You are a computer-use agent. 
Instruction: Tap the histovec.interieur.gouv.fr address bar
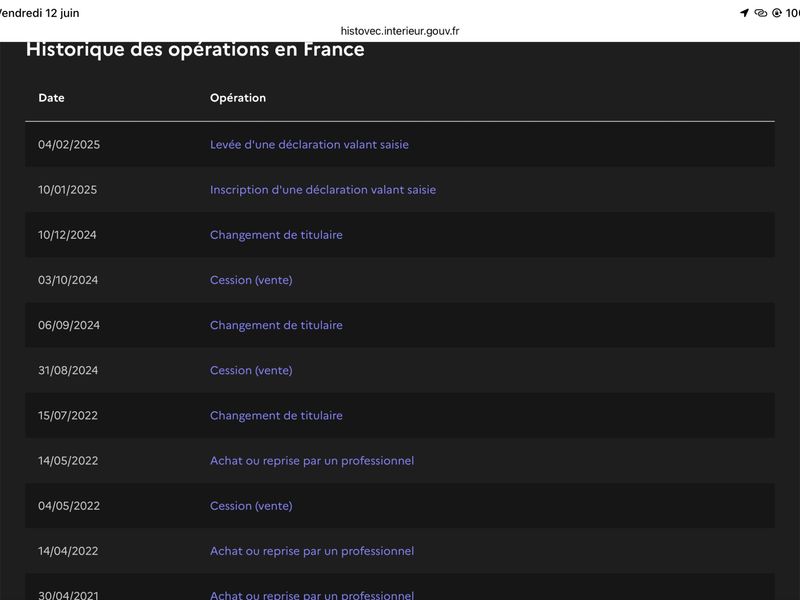[x=399, y=31]
